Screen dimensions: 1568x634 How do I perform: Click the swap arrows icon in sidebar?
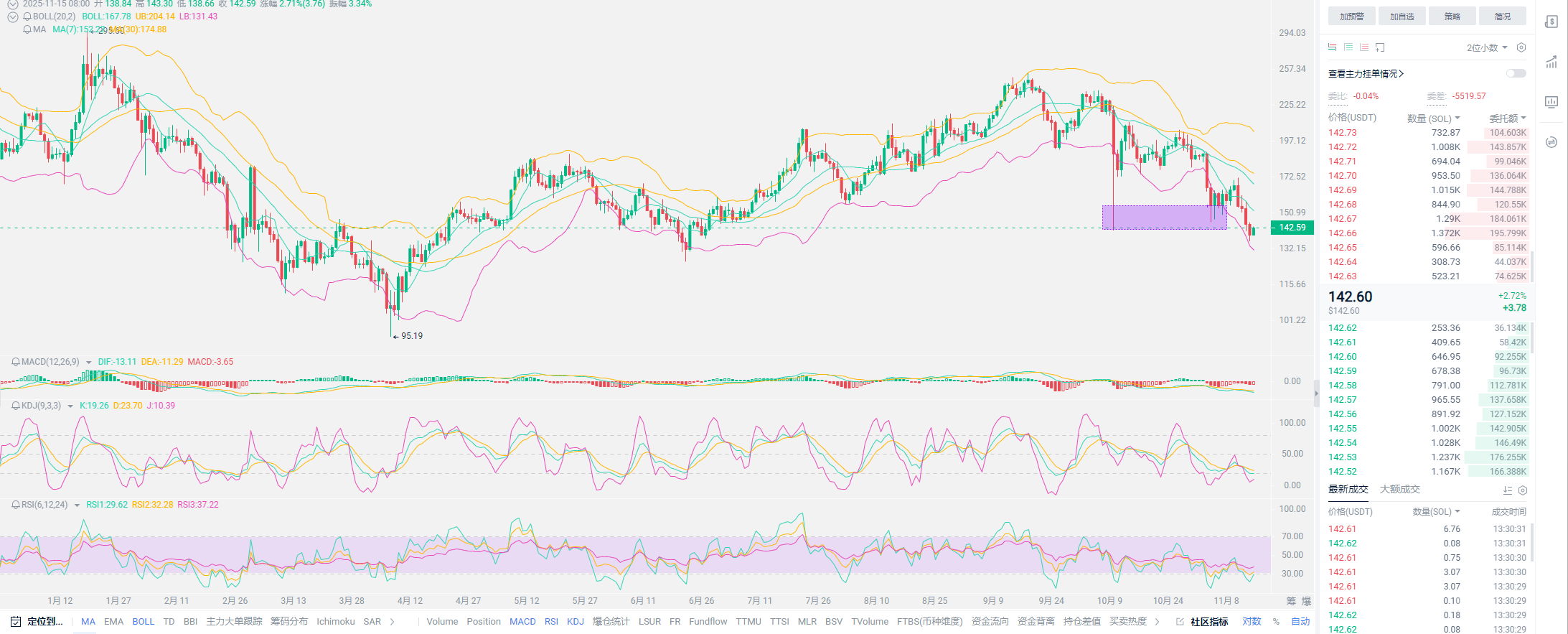(1551, 142)
